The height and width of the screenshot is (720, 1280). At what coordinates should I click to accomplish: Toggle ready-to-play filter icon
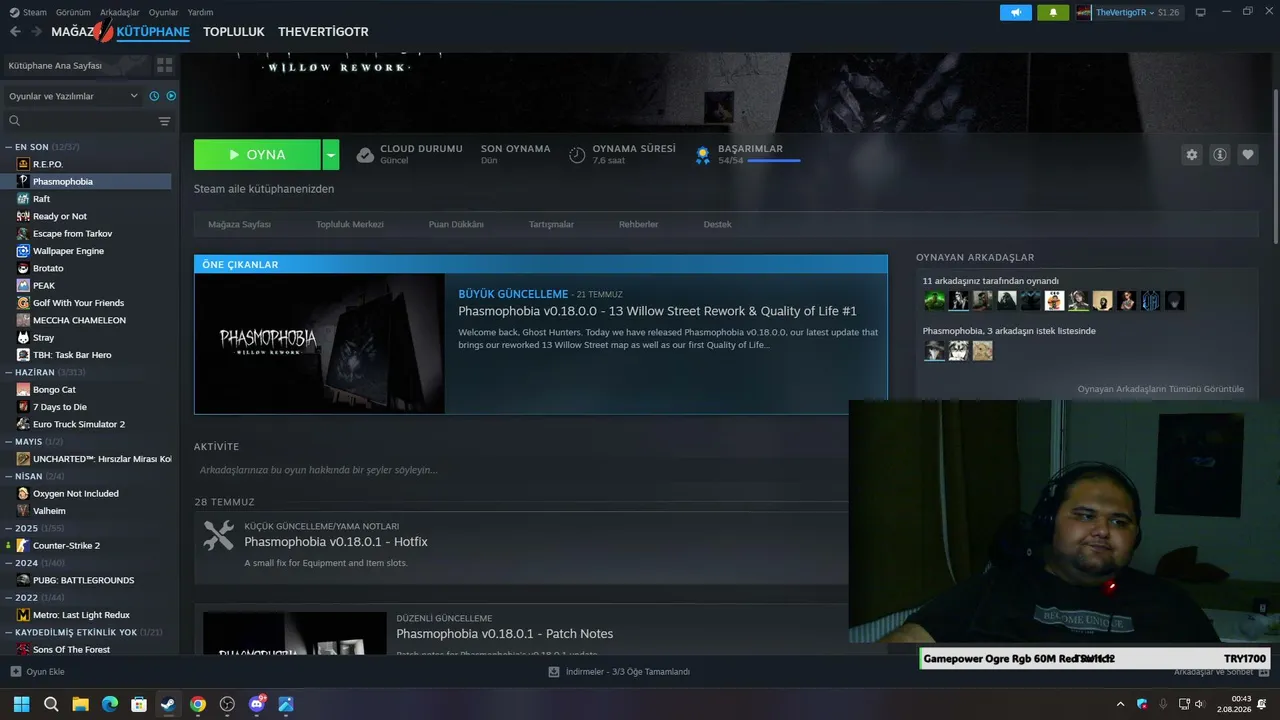point(171,96)
